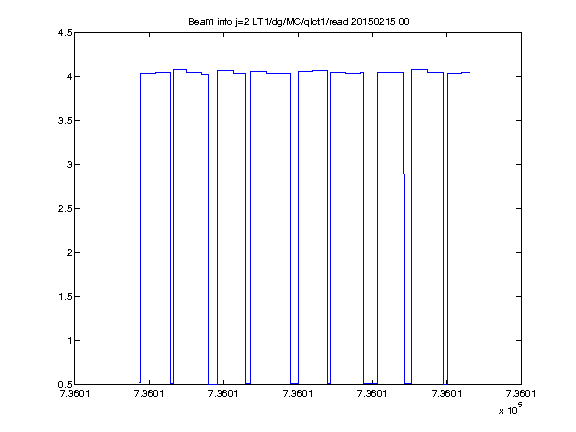576x432 pixels.
Task: Click the "x 10^5" exponent label
Action: [x=511, y=409]
